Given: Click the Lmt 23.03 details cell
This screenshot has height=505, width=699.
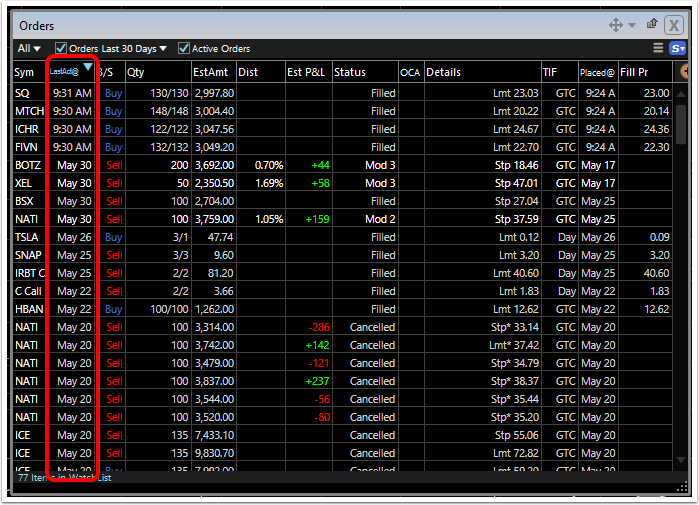Looking at the screenshot, I should coord(515,93).
